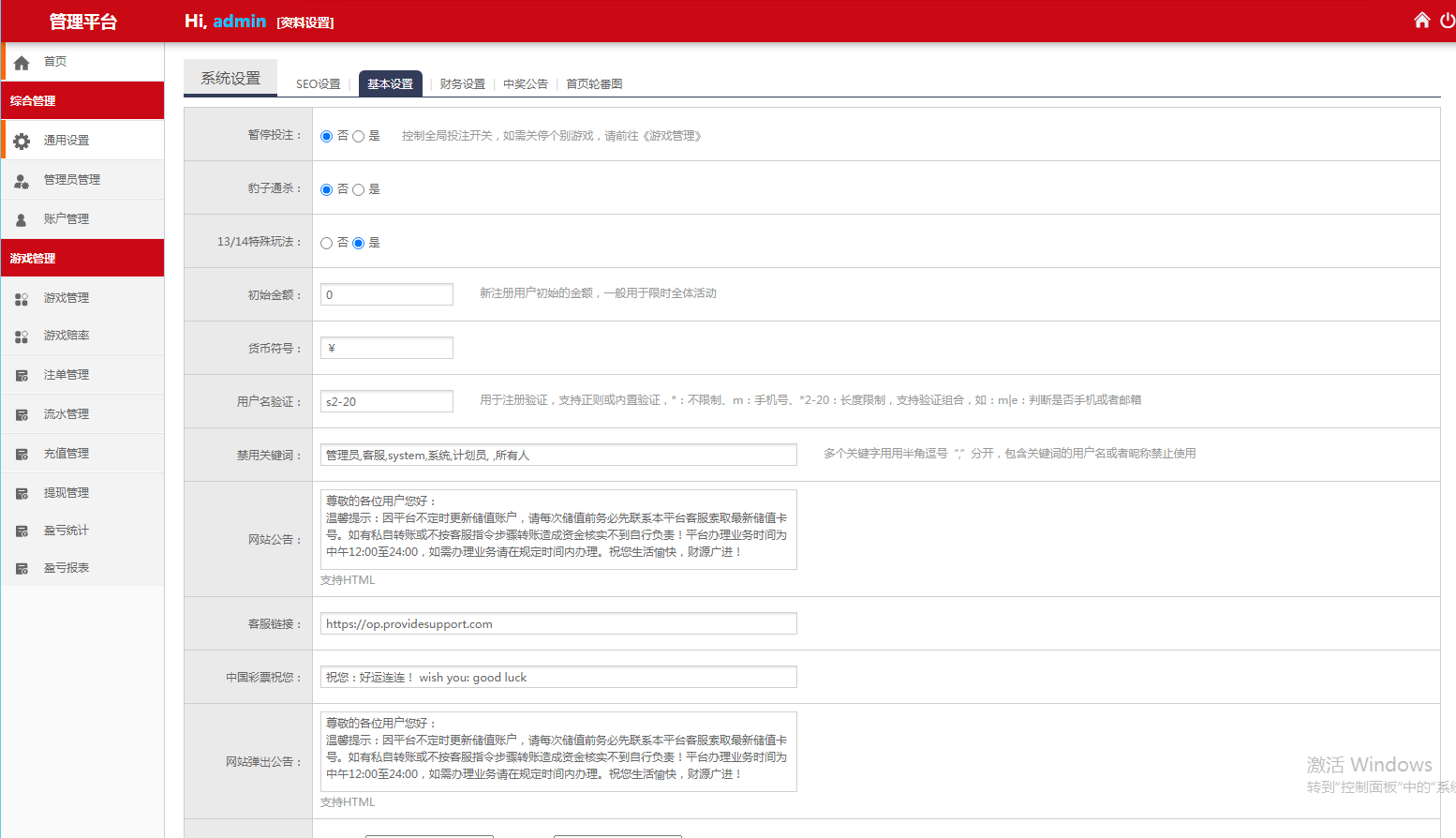Image resolution: width=1456 pixels, height=838 pixels.
Task: Click the house icon beside 首页 in sidebar
Action: [x=22, y=63]
